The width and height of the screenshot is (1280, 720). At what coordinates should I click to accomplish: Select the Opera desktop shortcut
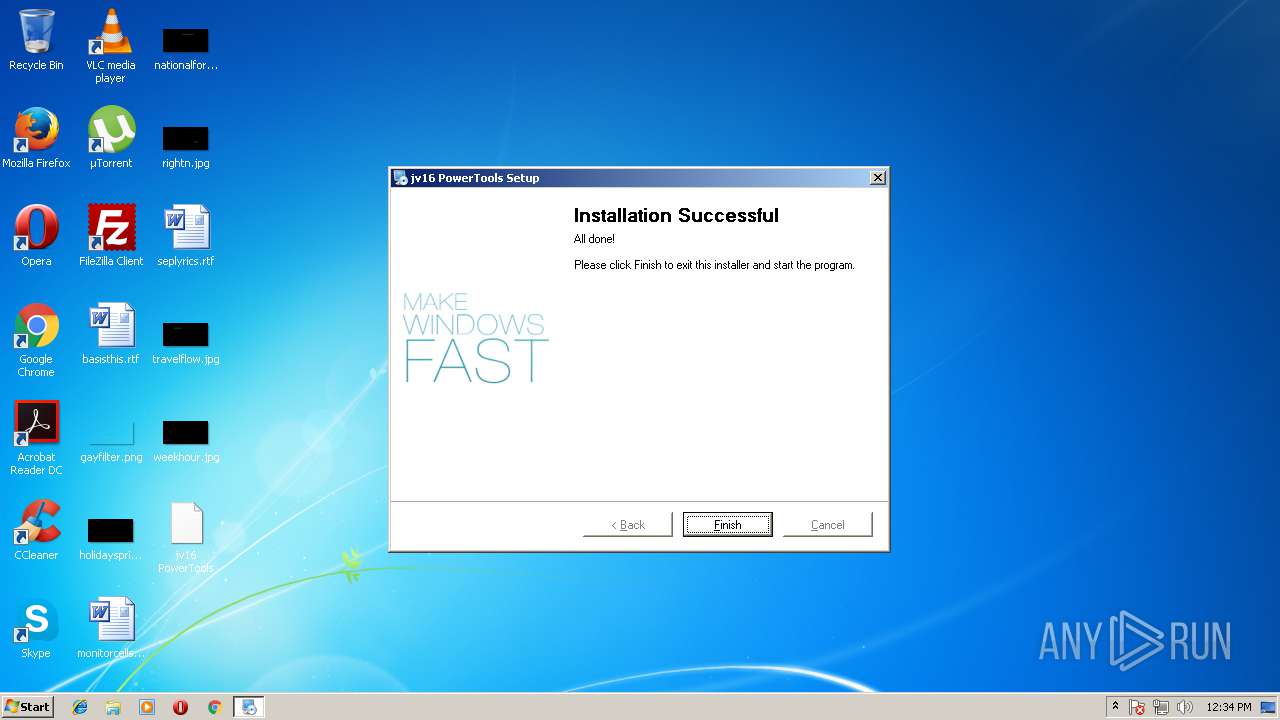[36, 237]
